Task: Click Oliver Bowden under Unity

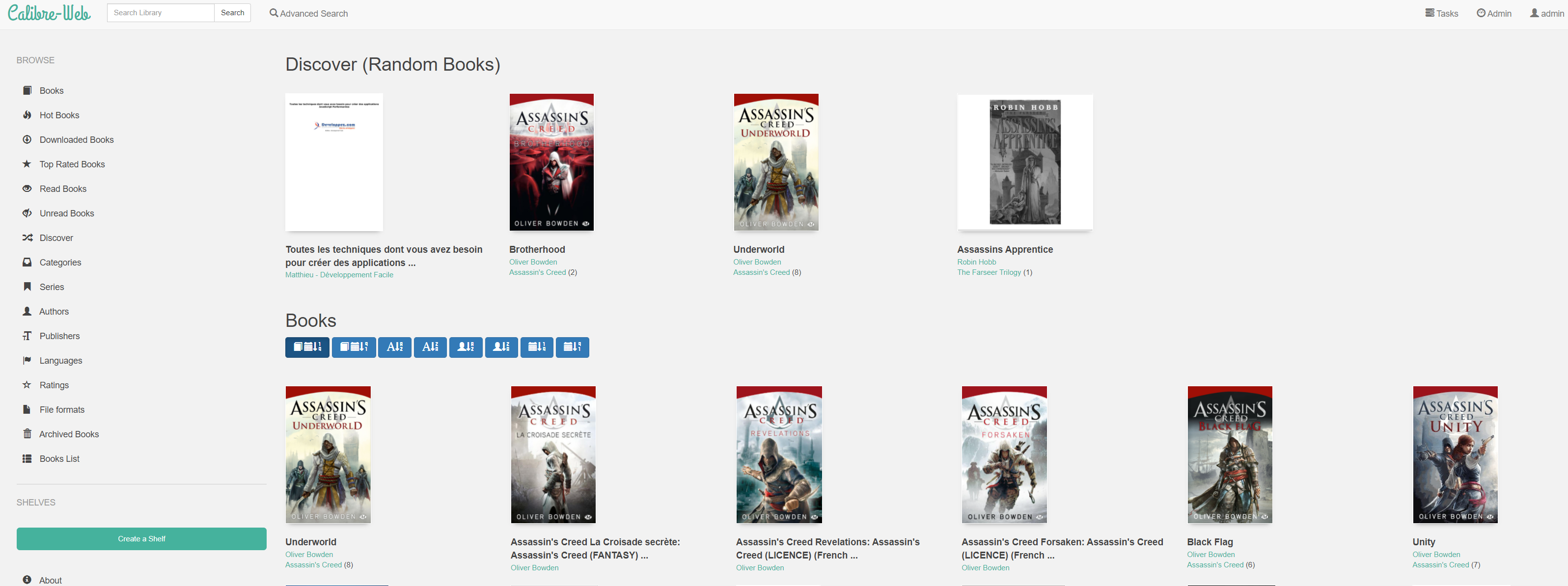Action: click(x=1436, y=555)
